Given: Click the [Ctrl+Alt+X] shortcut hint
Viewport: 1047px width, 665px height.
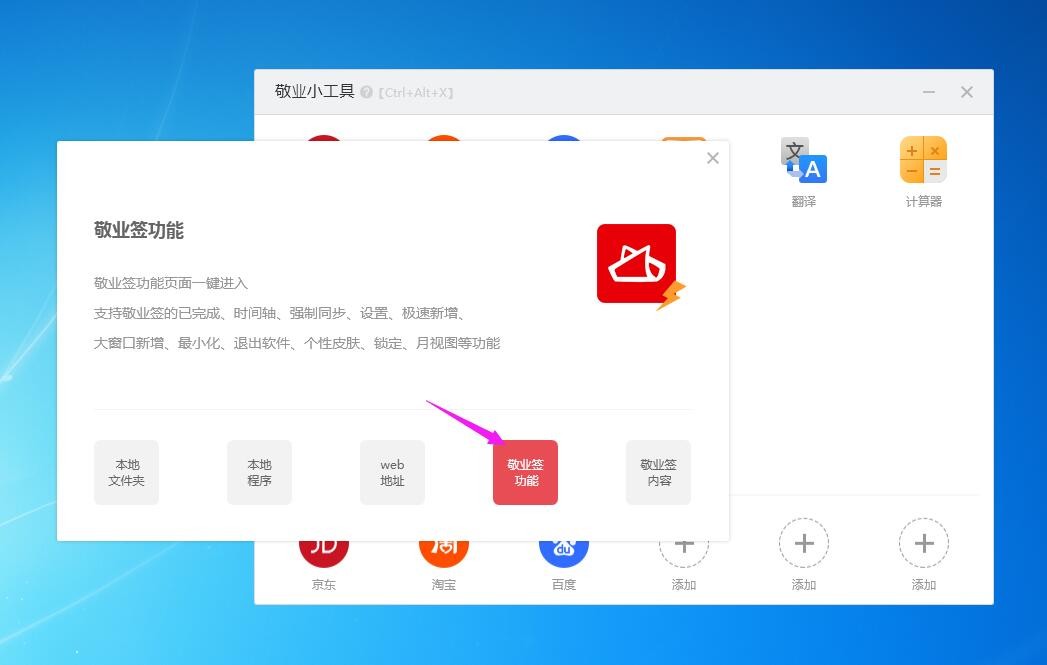Looking at the screenshot, I should pos(417,93).
